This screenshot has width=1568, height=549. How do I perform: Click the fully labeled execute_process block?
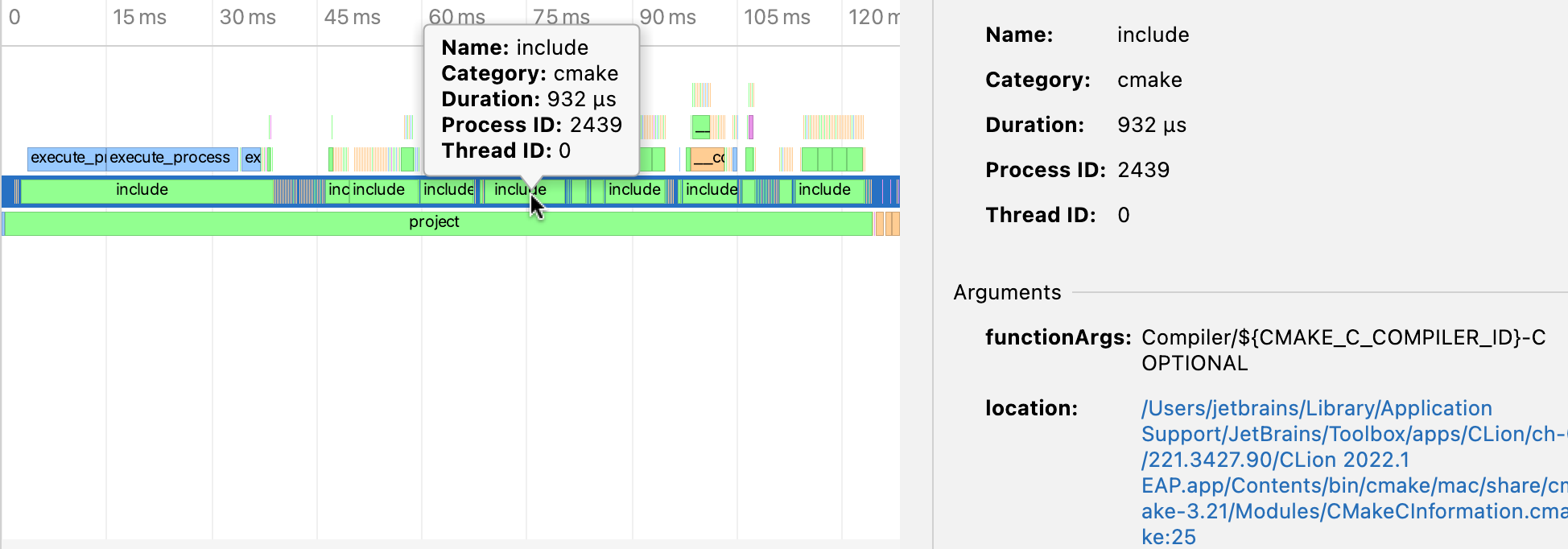171,159
